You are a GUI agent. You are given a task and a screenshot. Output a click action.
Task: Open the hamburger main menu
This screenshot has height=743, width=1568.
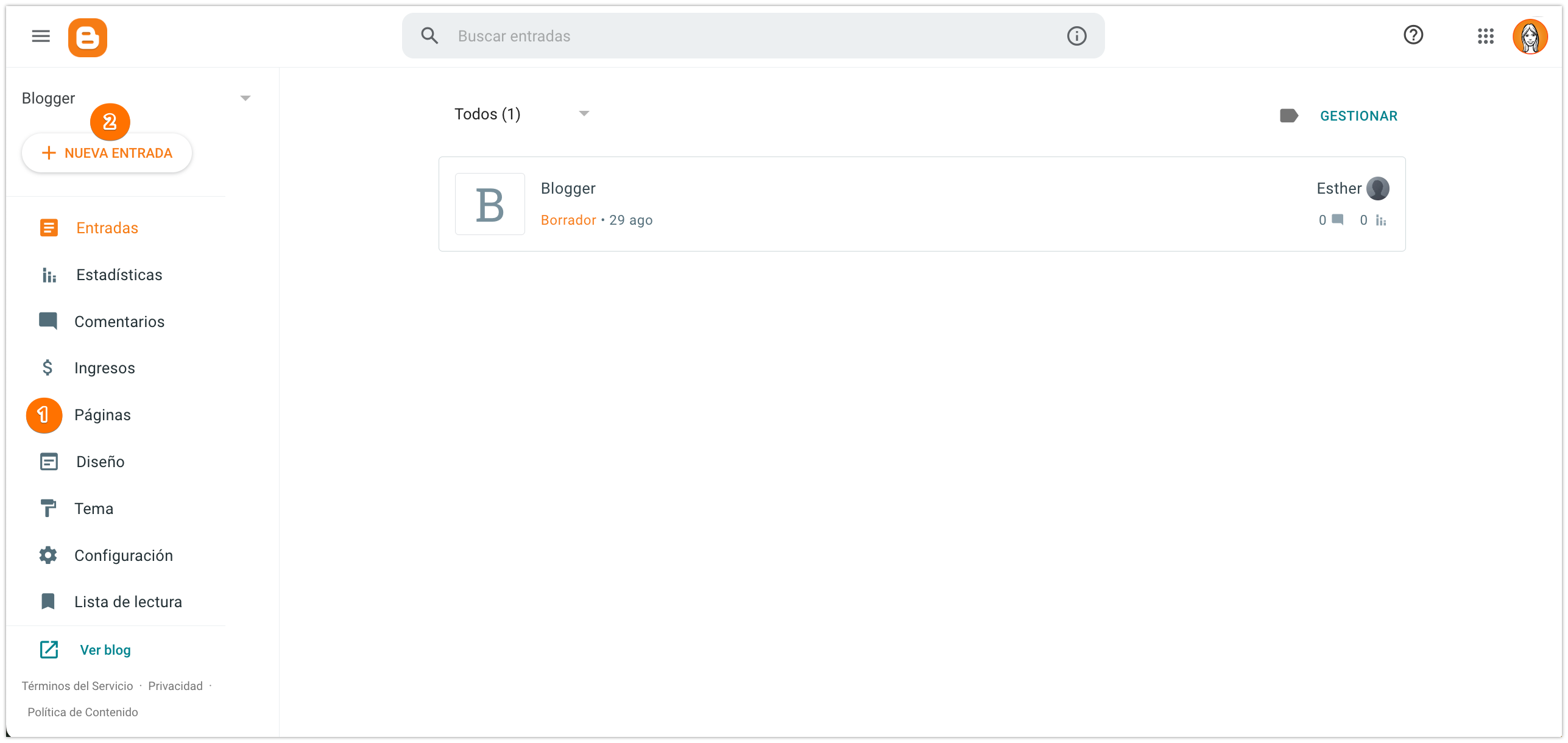tap(41, 37)
